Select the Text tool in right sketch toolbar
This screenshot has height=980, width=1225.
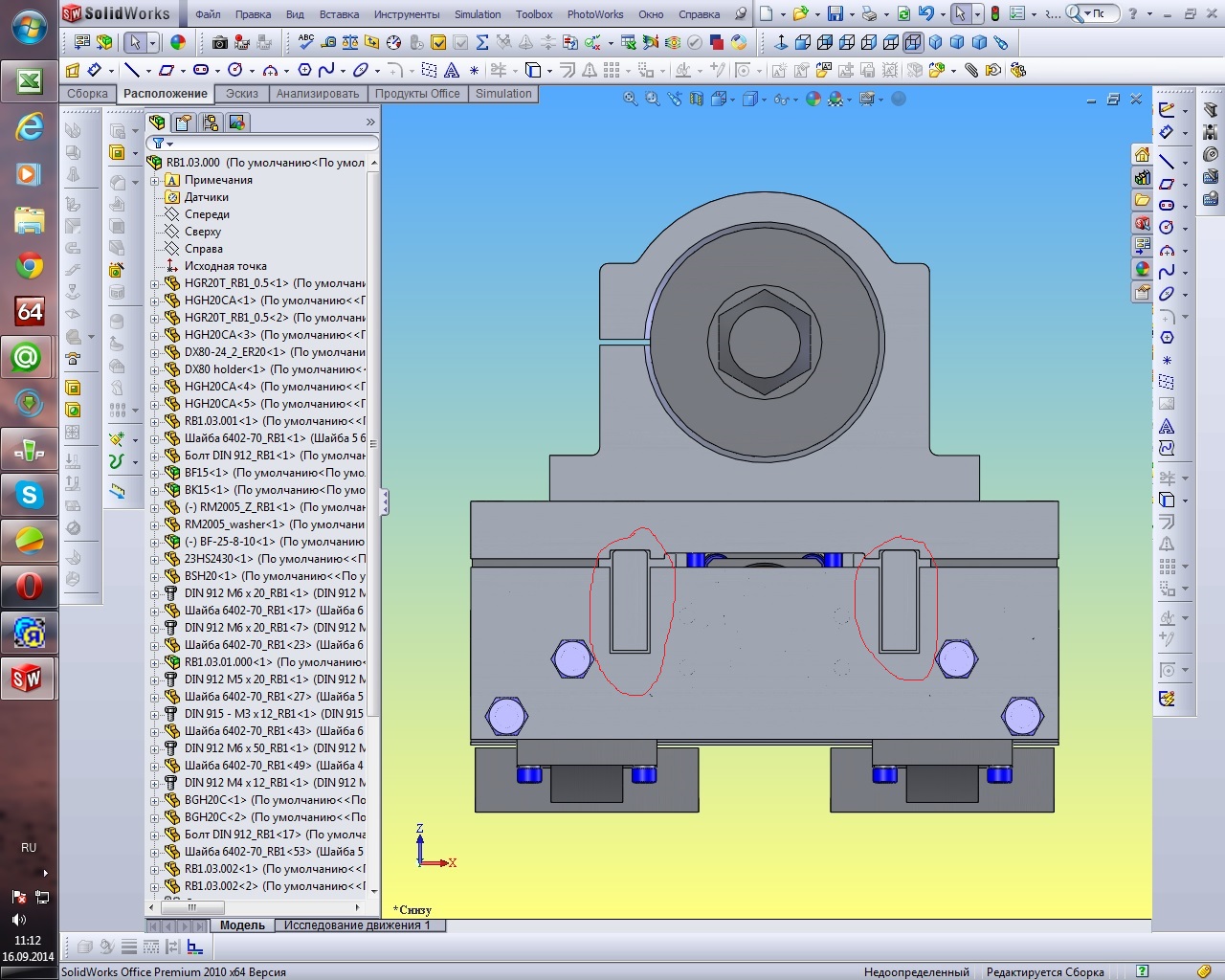coord(1167,427)
